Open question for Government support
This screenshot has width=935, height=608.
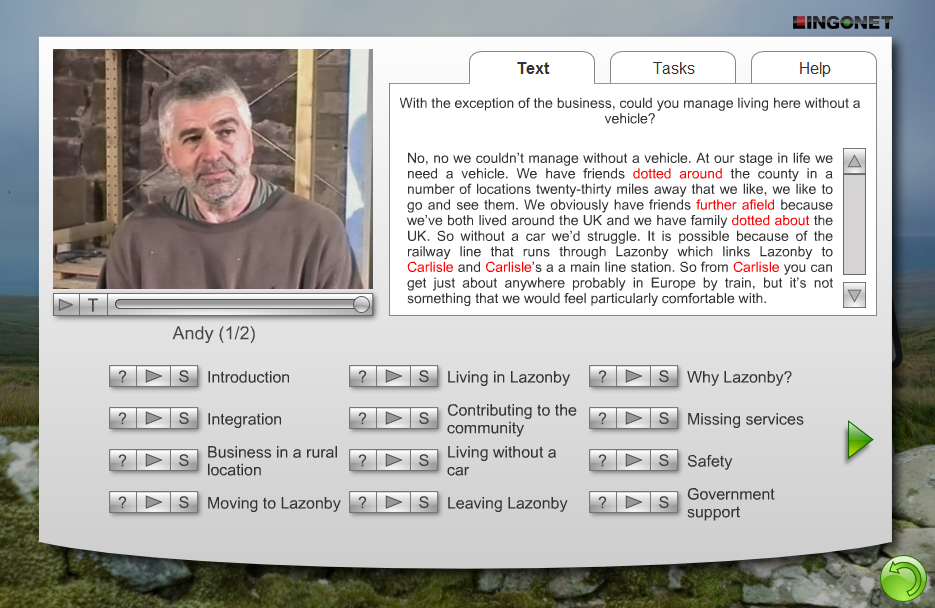(603, 502)
